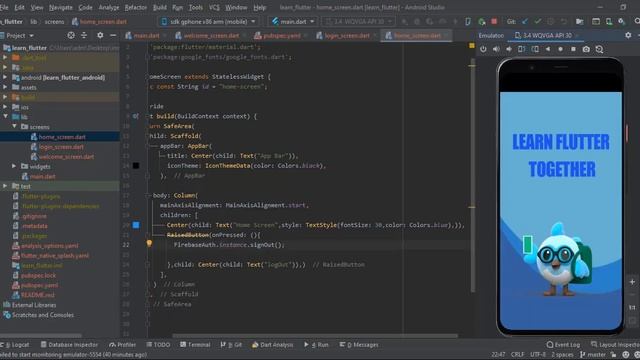Expand the widgets folder

click(x=14, y=166)
